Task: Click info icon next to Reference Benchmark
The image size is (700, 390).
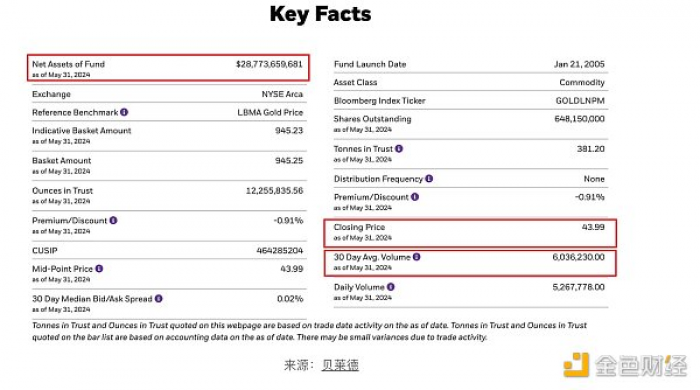Action: (124, 112)
